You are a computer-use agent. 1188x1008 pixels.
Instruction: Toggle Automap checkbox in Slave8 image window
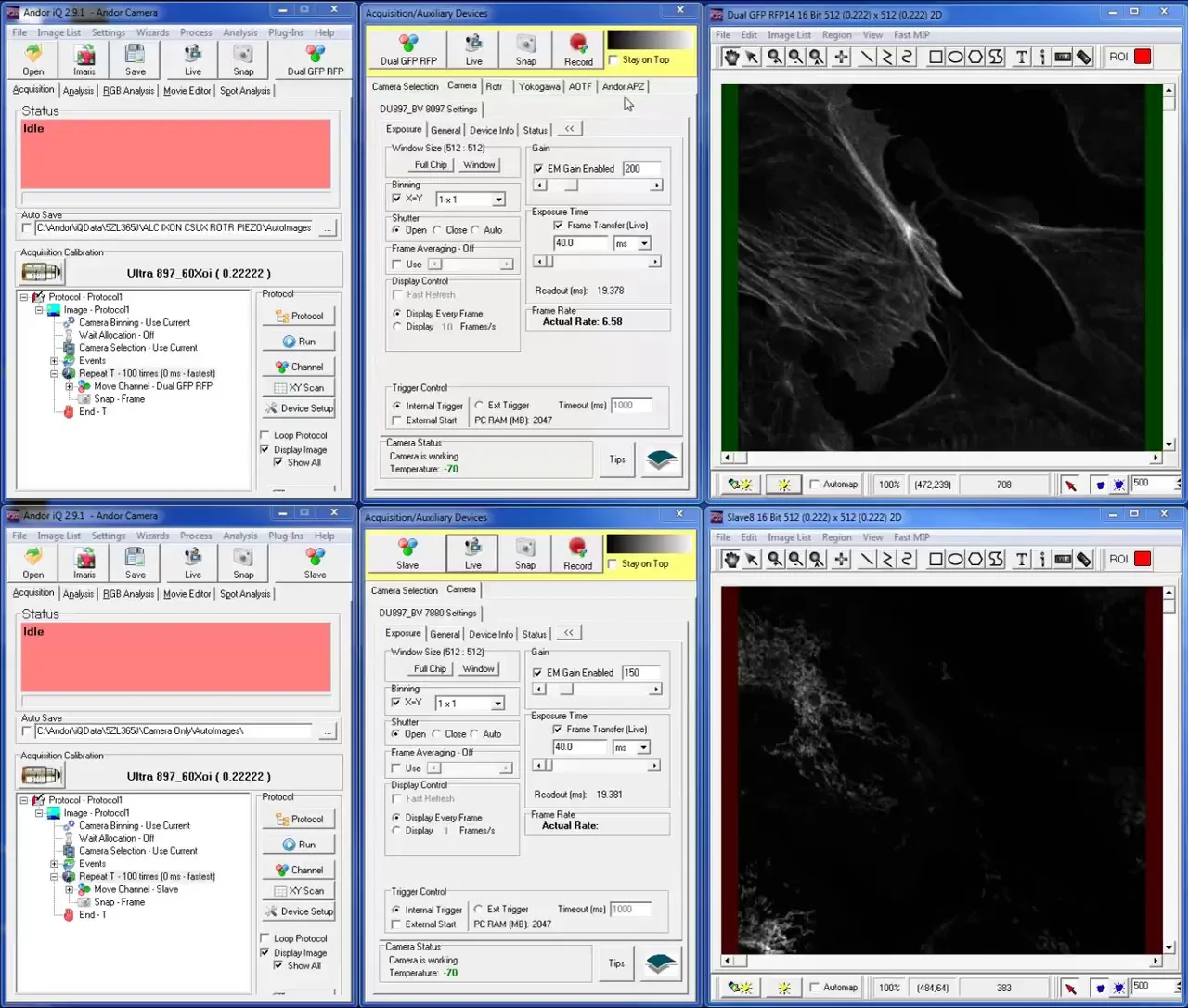click(x=815, y=988)
